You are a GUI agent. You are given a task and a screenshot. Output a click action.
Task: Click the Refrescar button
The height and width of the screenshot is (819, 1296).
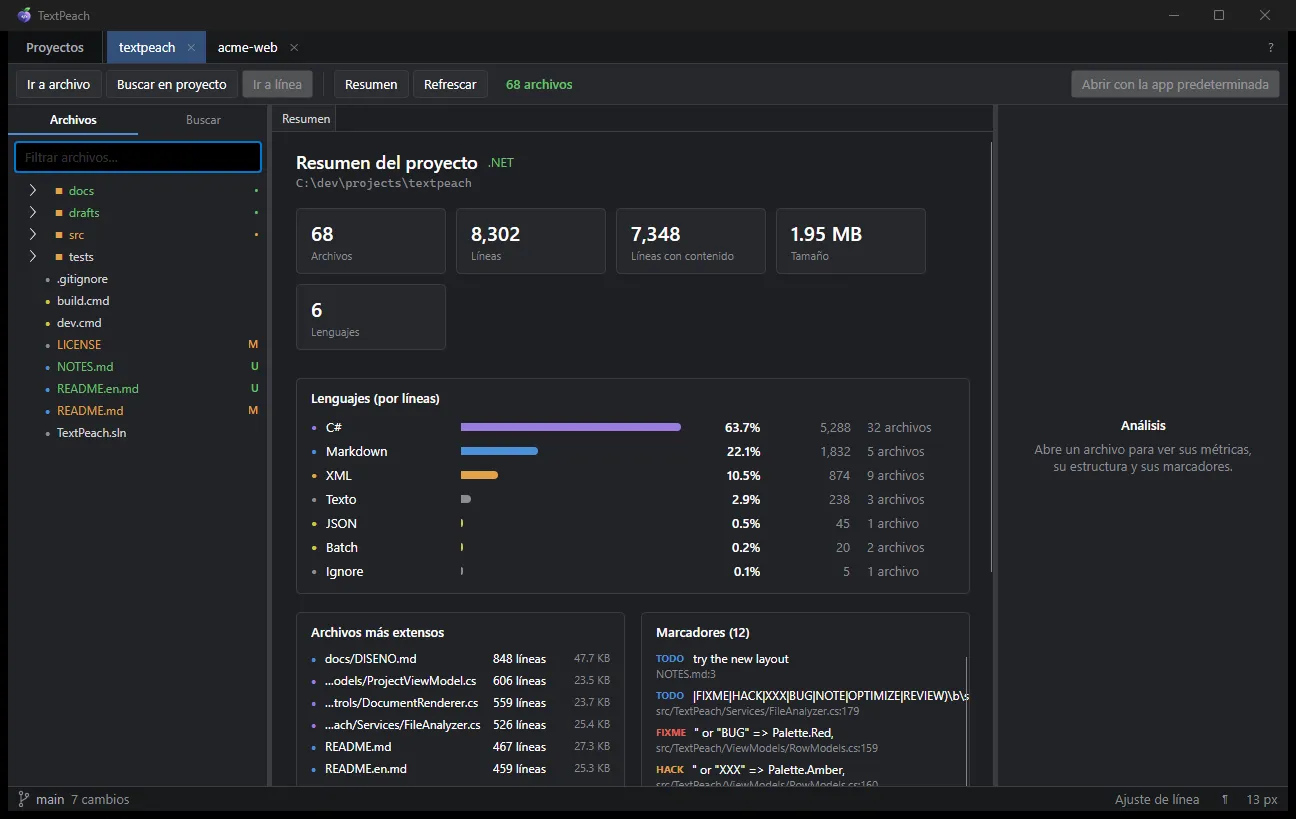pos(450,84)
